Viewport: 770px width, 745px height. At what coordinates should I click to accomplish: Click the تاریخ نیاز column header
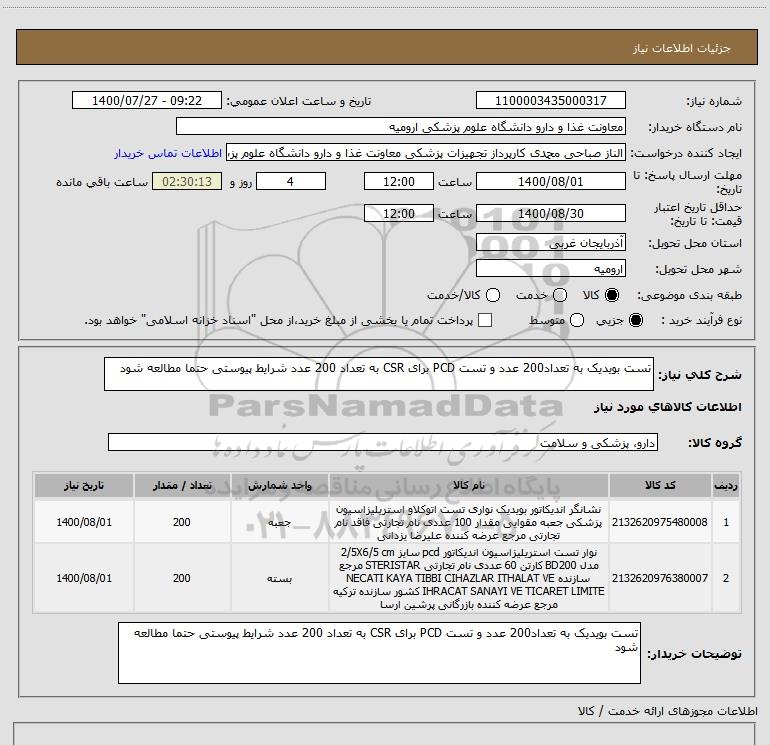click(83, 485)
